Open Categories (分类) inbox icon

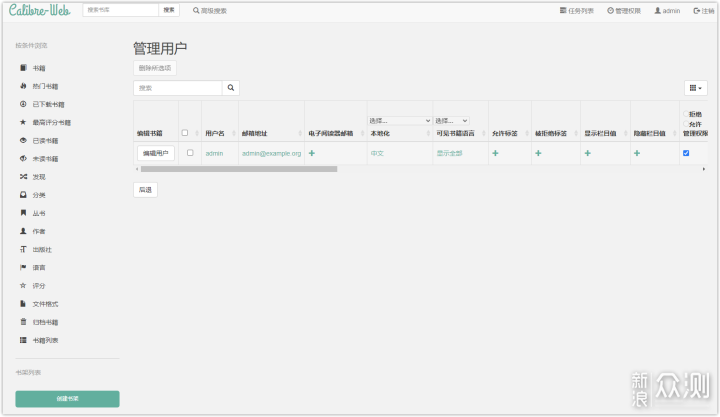[23, 195]
